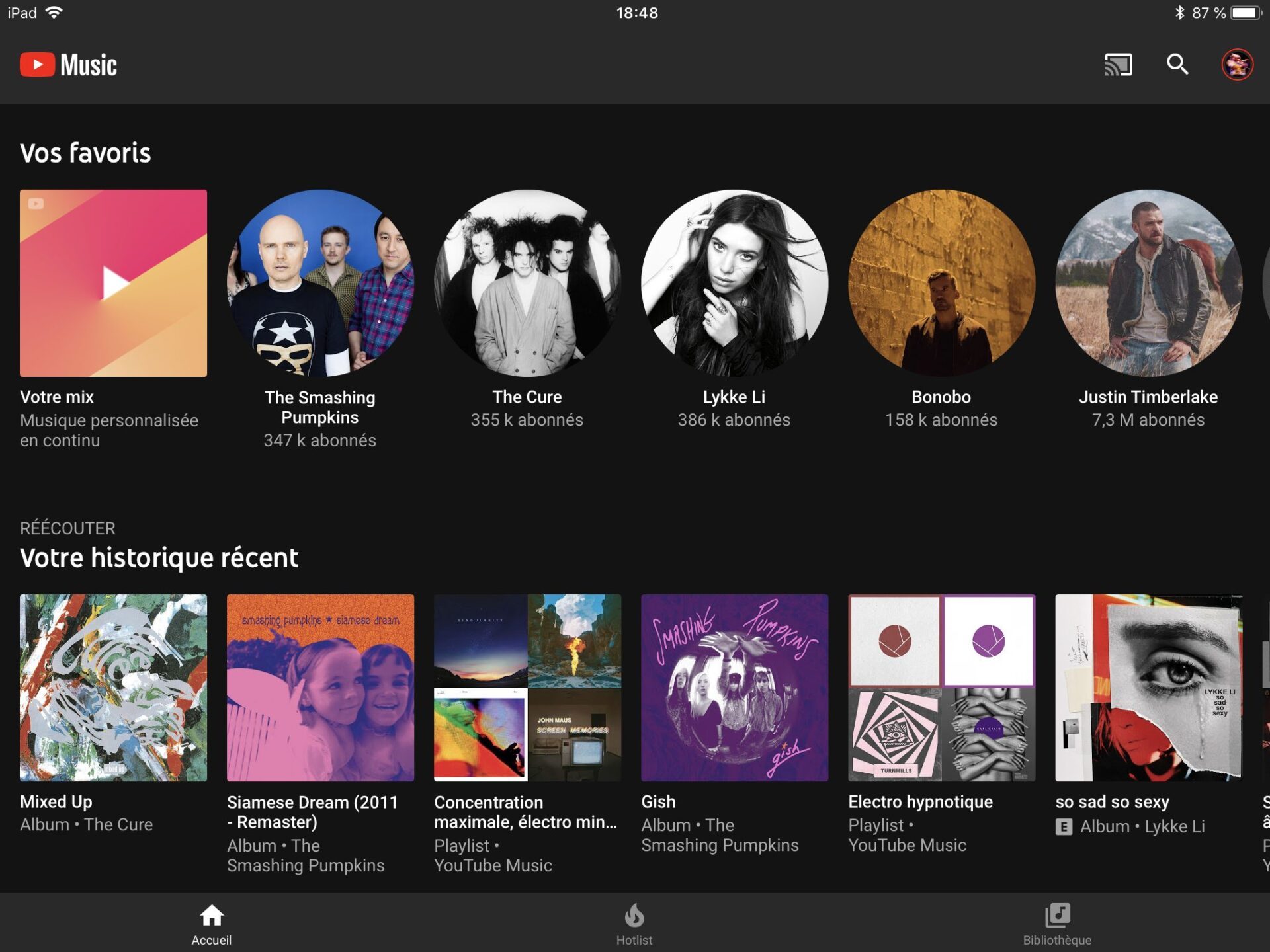Tap the Mixed Up title text

(56, 802)
